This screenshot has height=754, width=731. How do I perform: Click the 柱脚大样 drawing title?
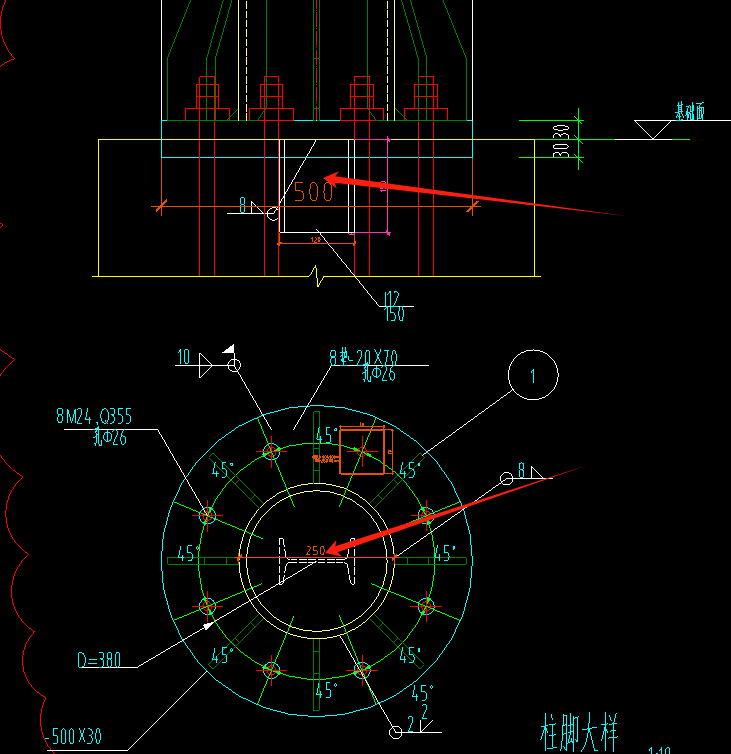click(579, 732)
